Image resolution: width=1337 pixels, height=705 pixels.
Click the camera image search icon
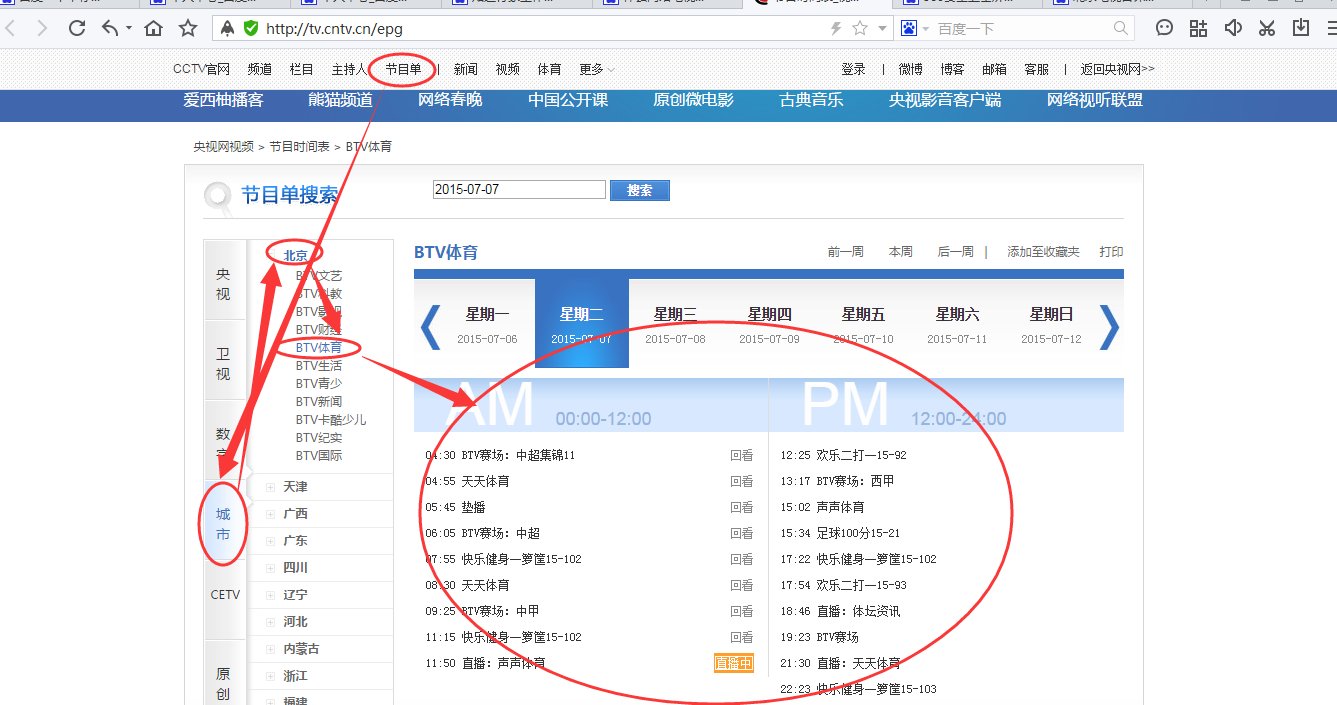point(911,28)
